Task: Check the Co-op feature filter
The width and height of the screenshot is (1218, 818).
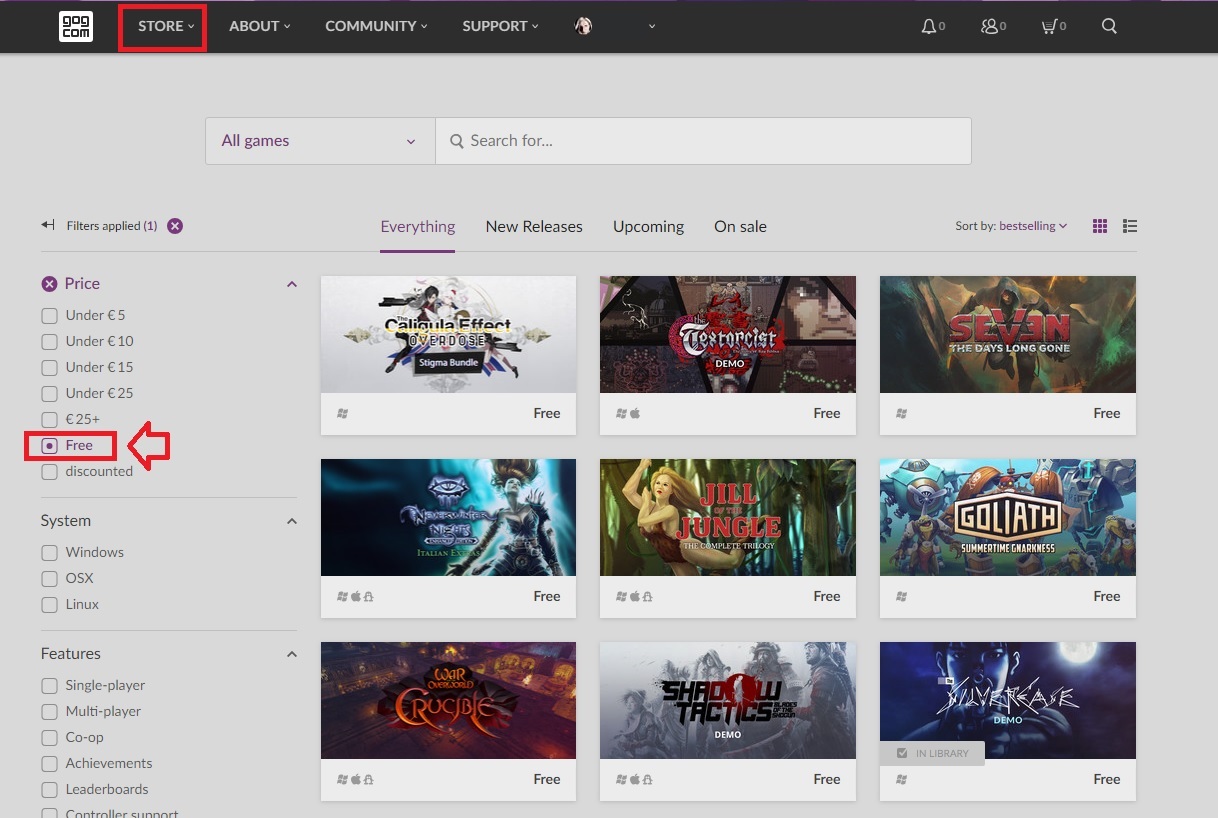Action: point(49,738)
